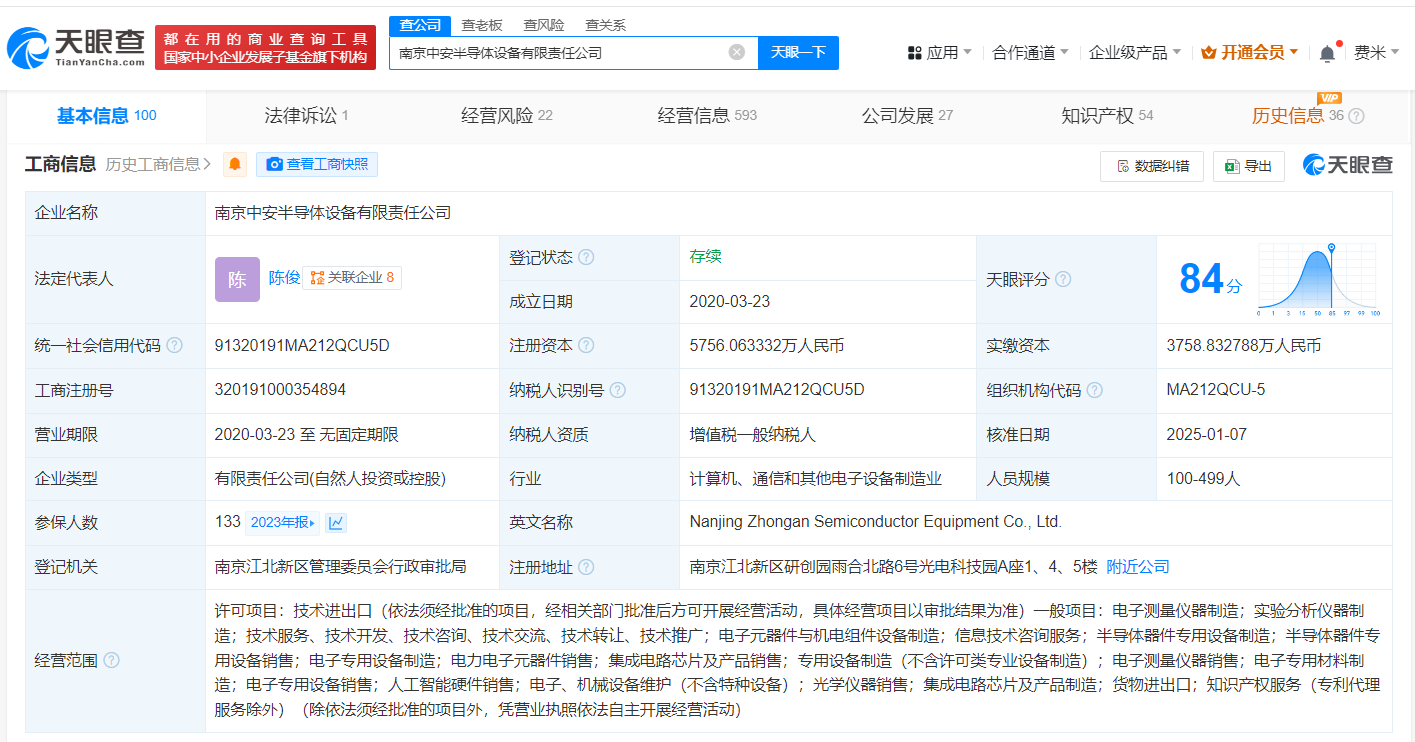1415x742 pixels.
Task: Open the 费米 user account menu
Action: click(x=1375, y=53)
